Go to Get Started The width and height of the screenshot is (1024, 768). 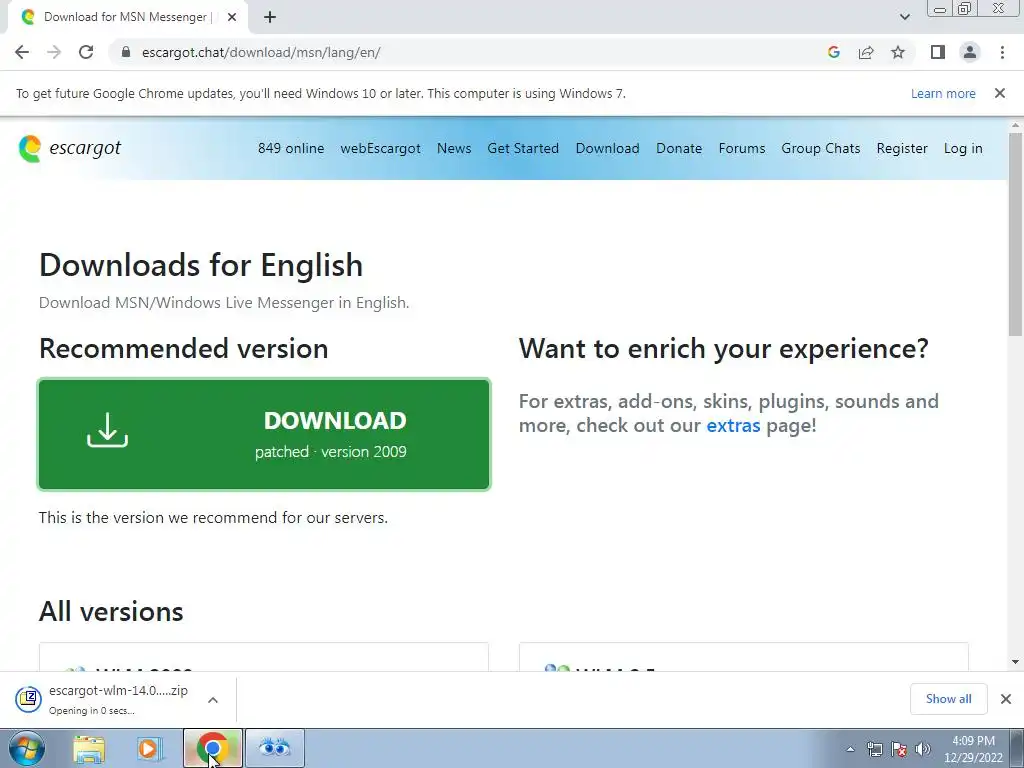523,148
